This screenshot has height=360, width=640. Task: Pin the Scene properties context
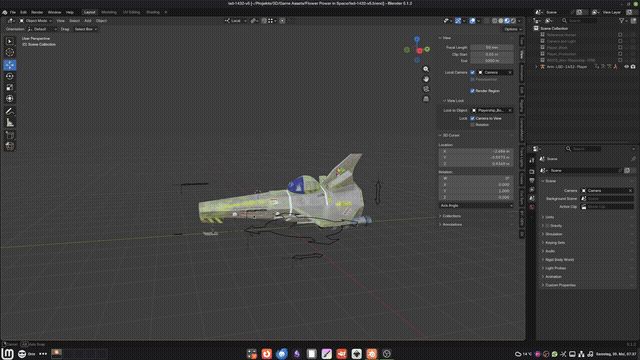633,159
